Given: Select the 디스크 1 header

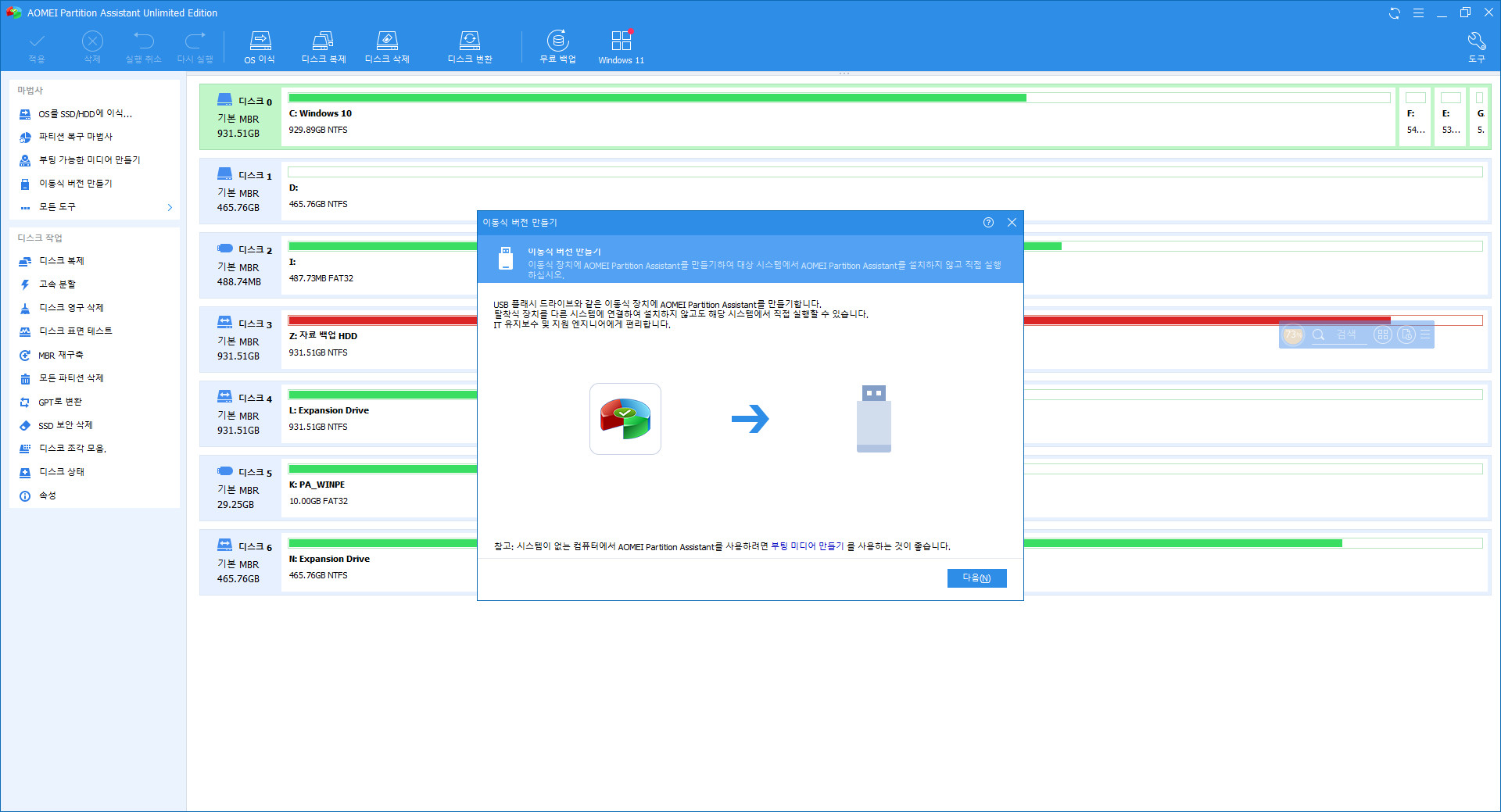Looking at the screenshot, I should 241,191.
